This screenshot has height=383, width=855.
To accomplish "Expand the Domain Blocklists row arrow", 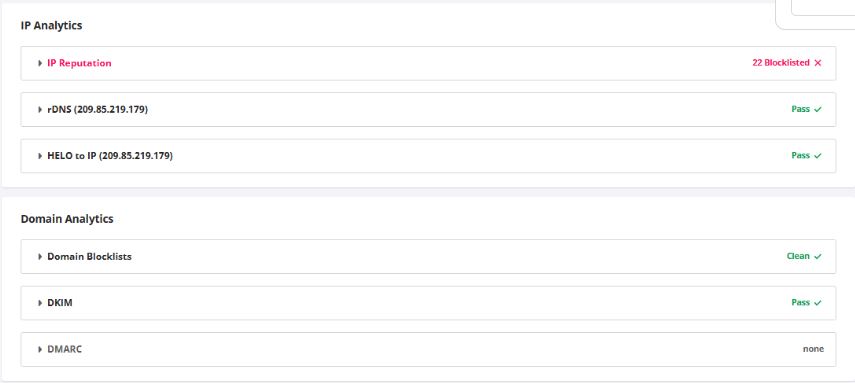I will (x=40, y=256).
